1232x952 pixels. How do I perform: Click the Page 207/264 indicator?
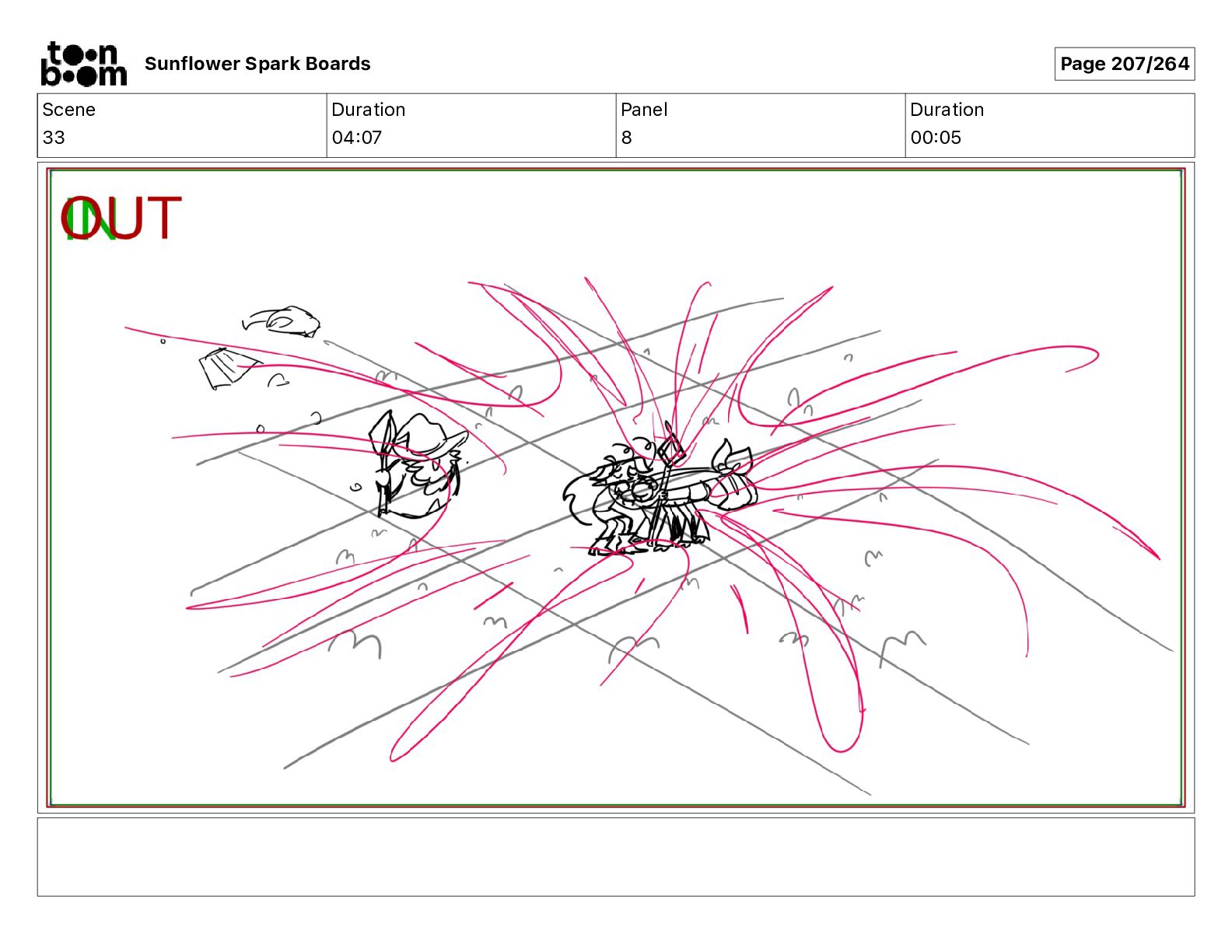[1125, 64]
